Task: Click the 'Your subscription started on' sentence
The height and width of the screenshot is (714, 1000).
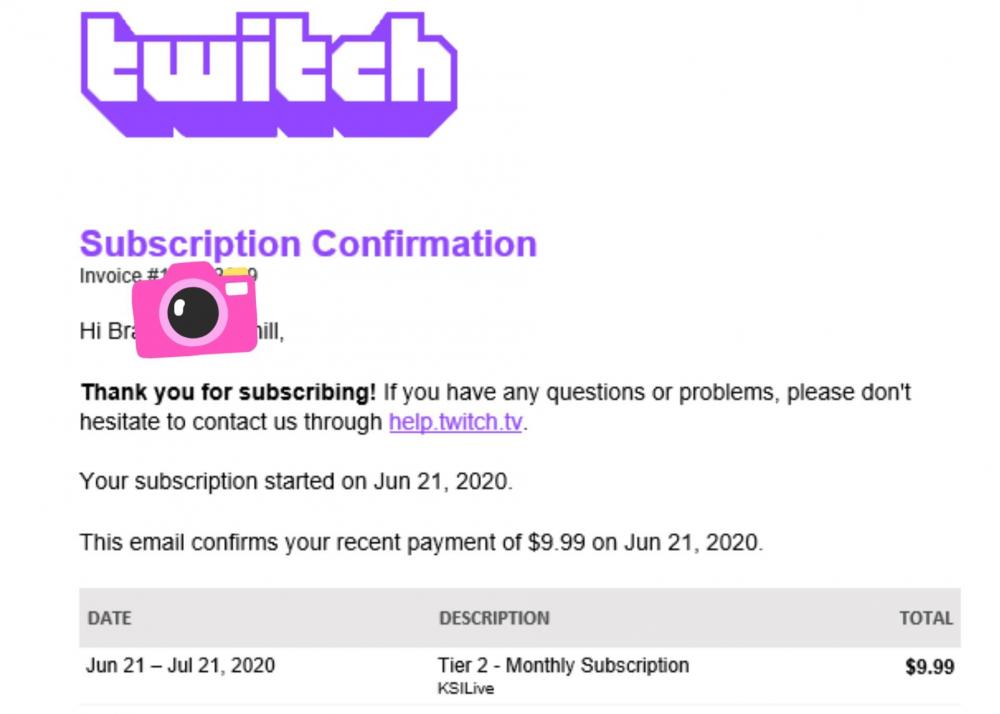Action: 296,481
